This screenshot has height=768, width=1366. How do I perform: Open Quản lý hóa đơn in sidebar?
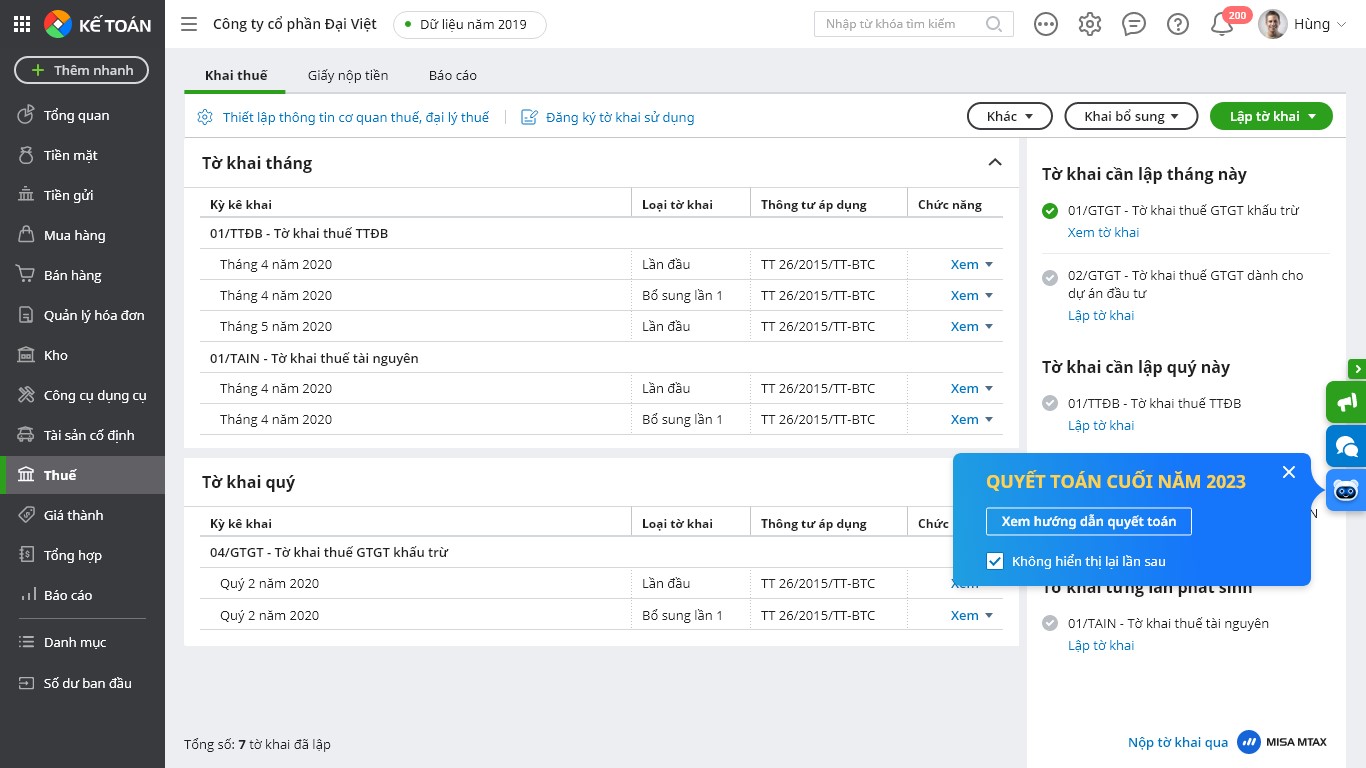click(x=82, y=315)
